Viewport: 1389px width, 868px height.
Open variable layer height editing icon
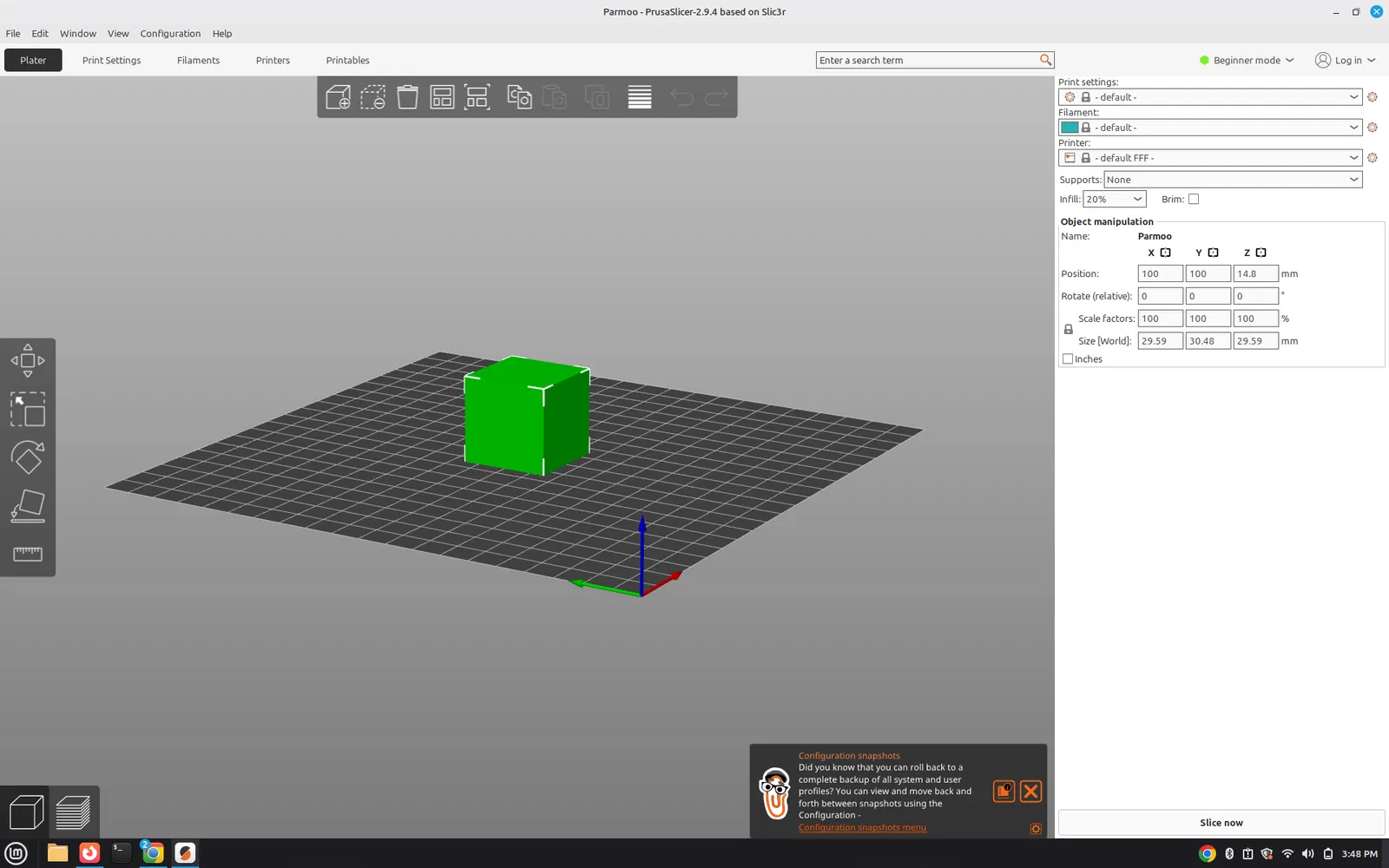tap(640, 96)
